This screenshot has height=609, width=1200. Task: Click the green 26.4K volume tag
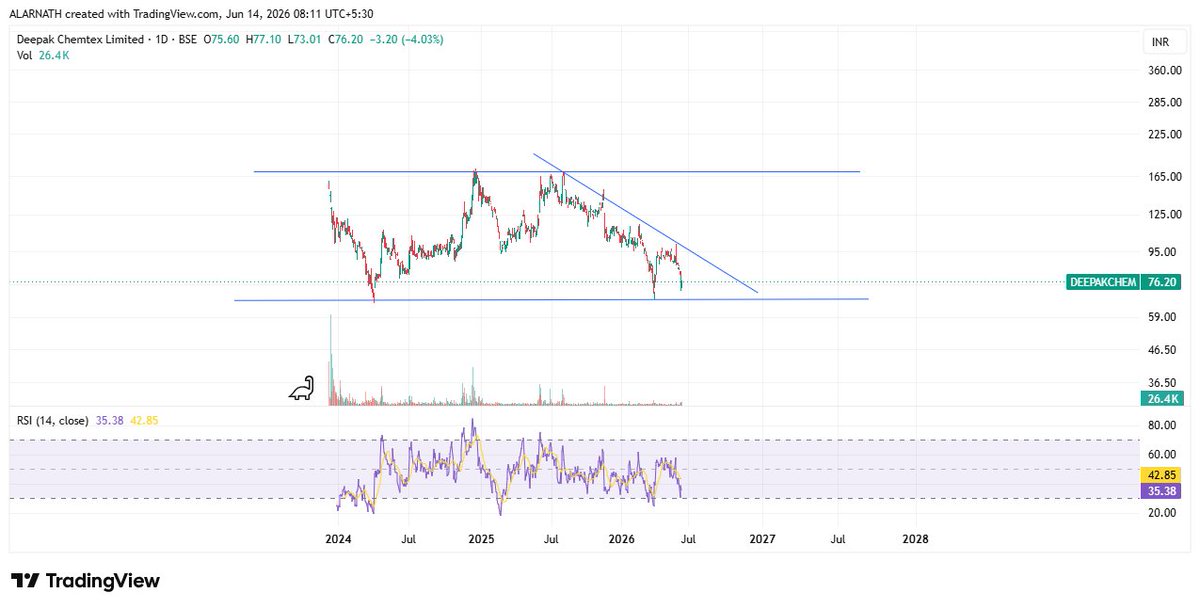[1162, 398]
